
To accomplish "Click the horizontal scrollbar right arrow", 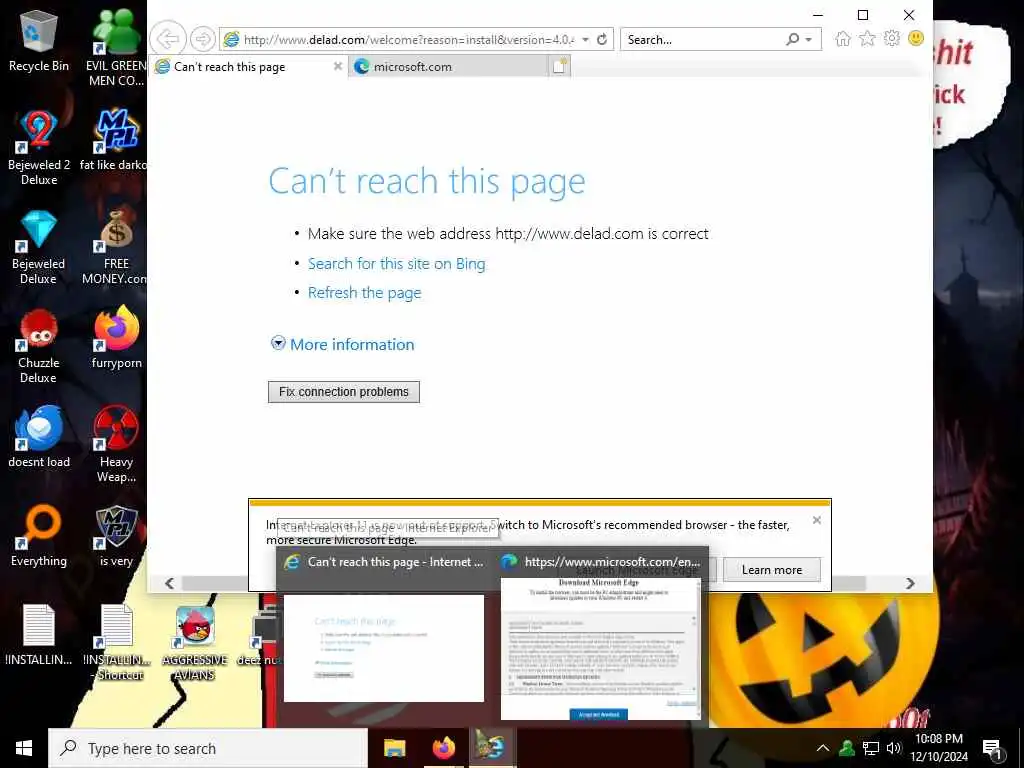I will click(x=910, y=583).
